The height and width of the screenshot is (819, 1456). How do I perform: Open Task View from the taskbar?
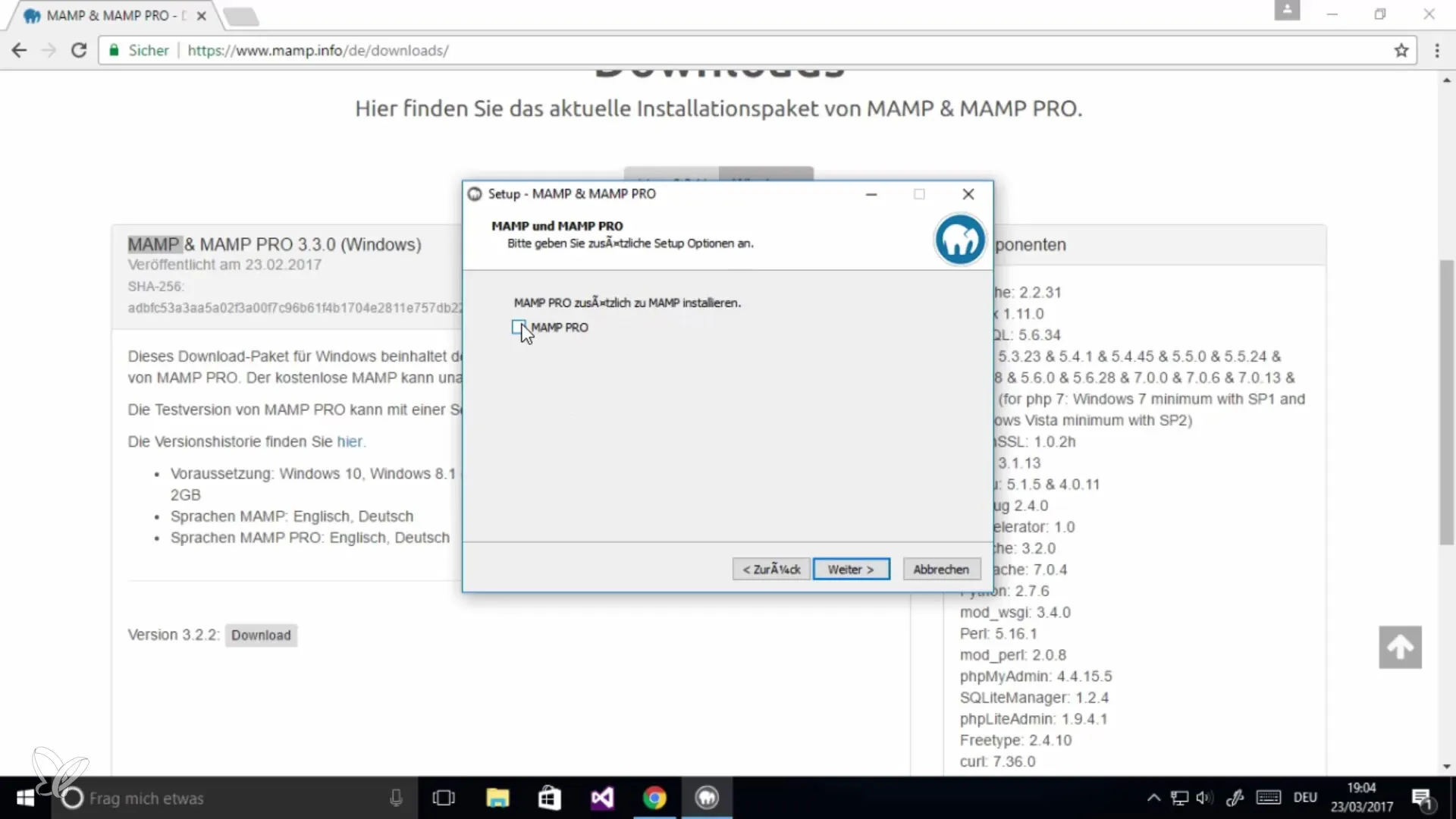pyautogui.click(x=444, y=798)
